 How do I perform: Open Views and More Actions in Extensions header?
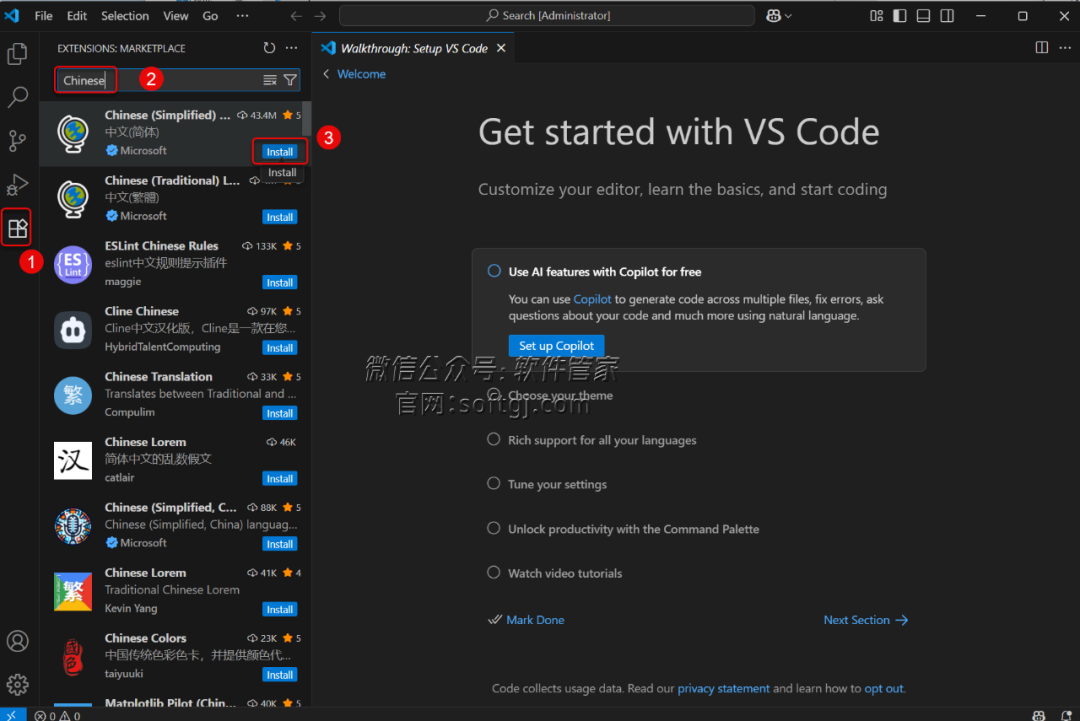[x=291, y=48]
